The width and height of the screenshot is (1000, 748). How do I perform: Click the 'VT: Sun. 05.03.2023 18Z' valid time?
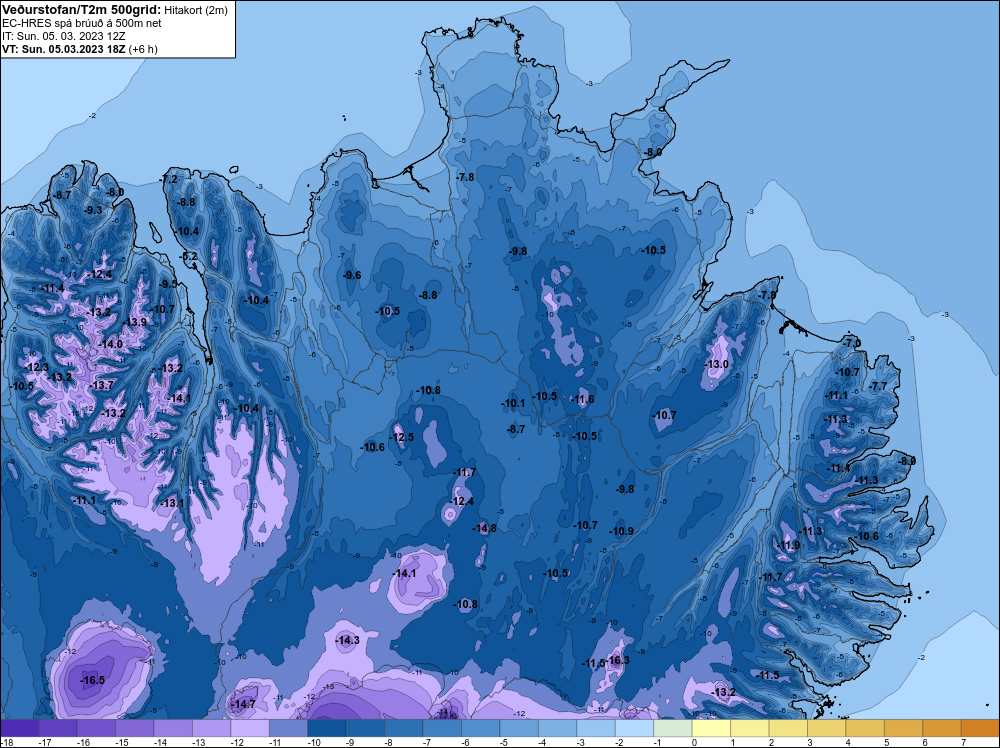64,49
